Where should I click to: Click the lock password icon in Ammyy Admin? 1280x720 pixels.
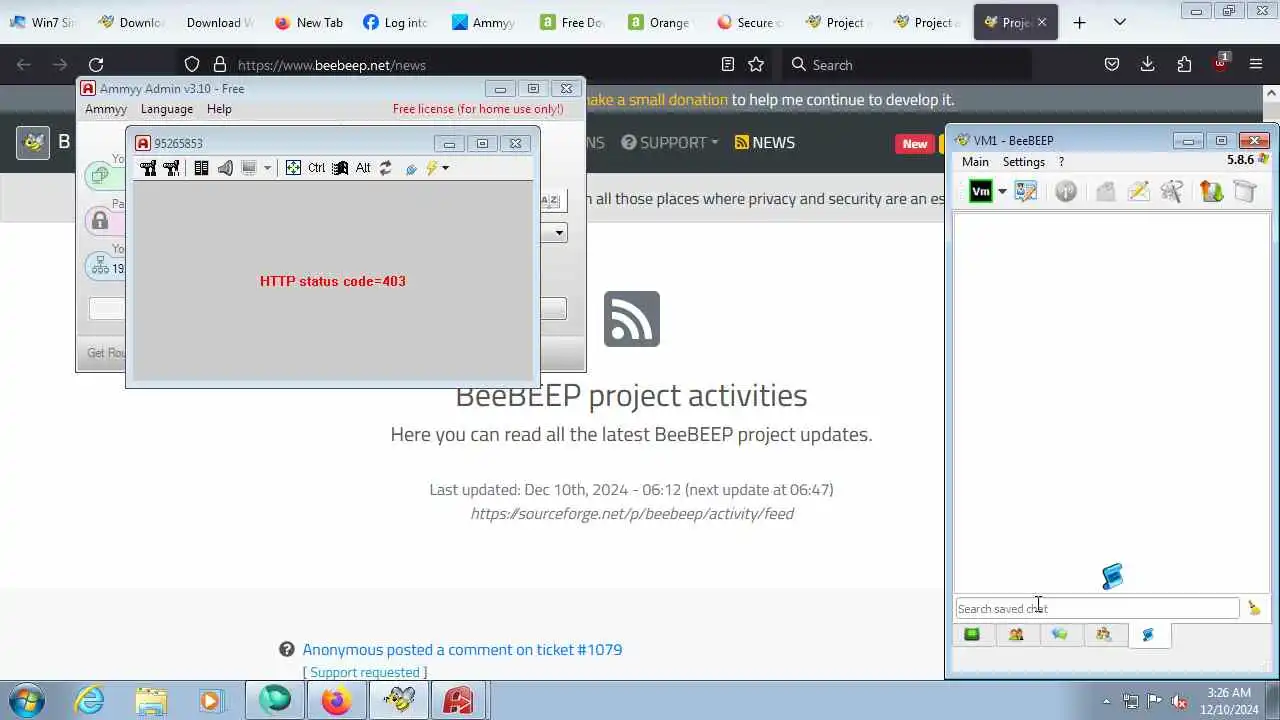pyautogui.click(x=100, y=221)
